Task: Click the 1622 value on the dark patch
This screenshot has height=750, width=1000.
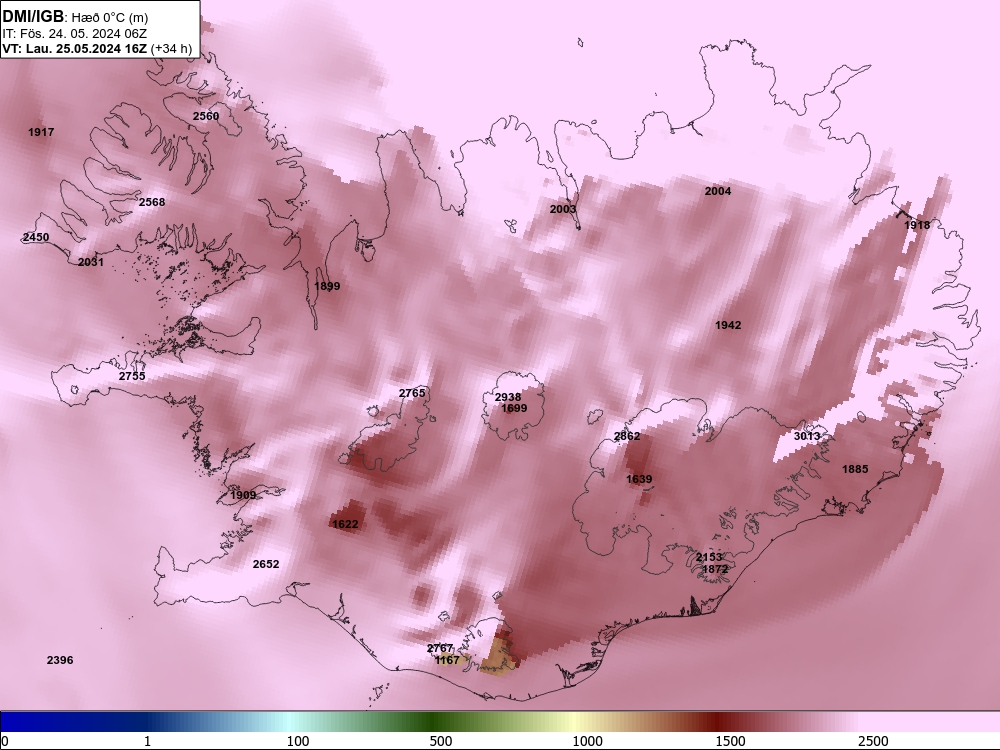Action: [345, 524]
